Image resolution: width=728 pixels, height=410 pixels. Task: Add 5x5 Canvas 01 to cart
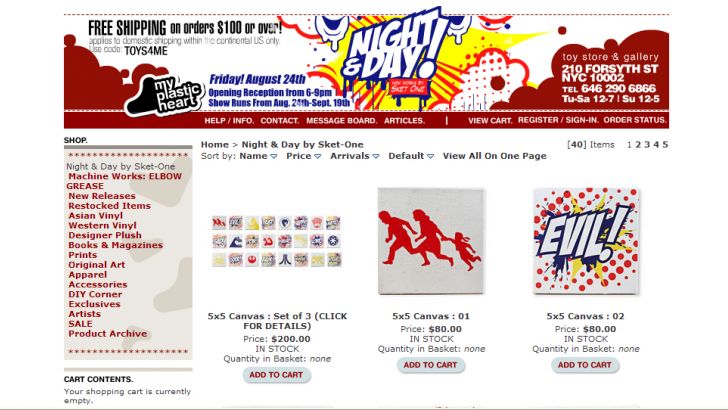[430, 365]
